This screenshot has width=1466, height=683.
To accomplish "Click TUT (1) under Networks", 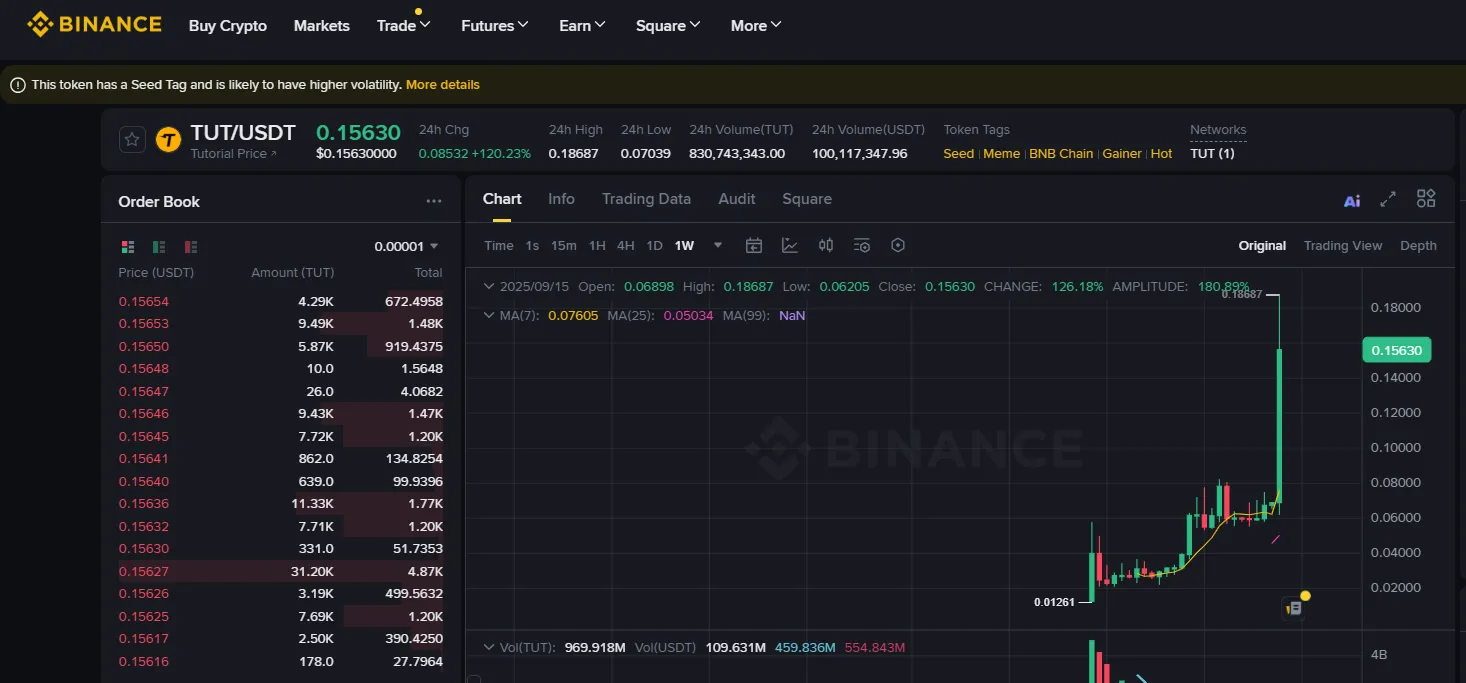I will (1212, 154).
